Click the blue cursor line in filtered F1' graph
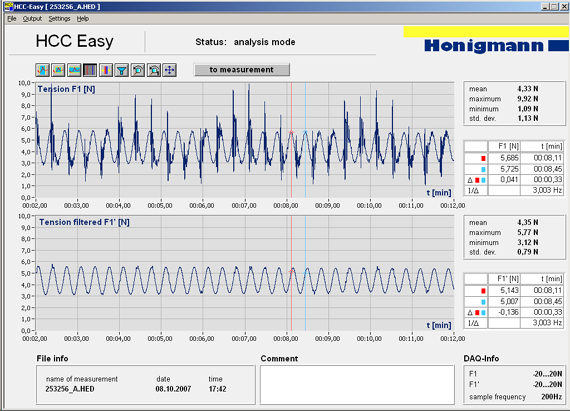The width and height of the screenshot is (570, 411). [x=305, y=273]
